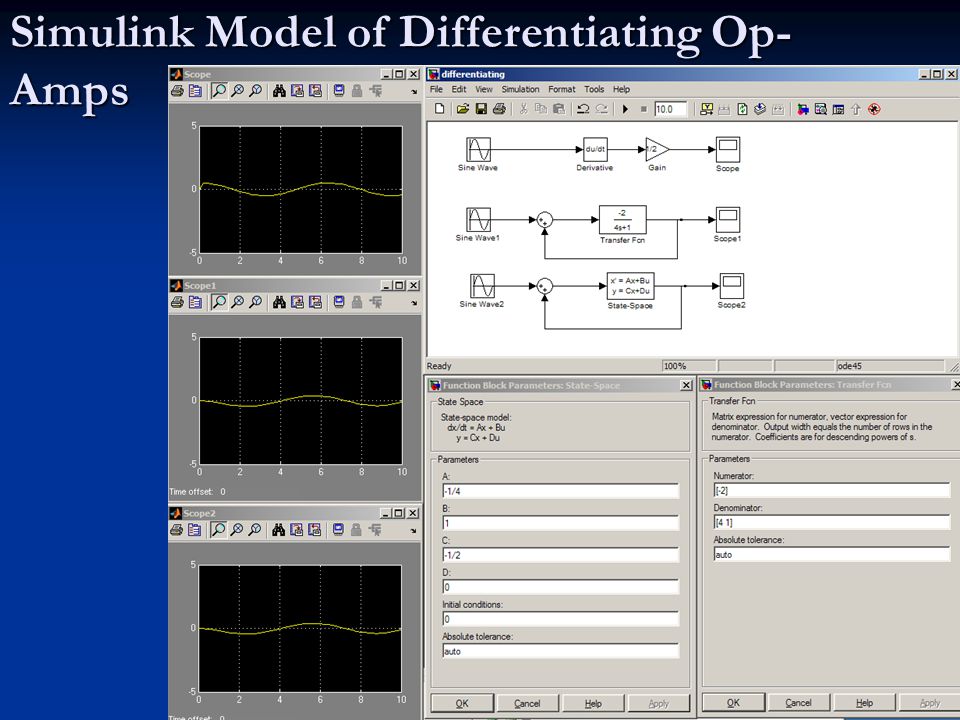This screenshot has width=960, height=720.
Task: Click the 100% zoom value in status bar
Action: coord(675,366)
